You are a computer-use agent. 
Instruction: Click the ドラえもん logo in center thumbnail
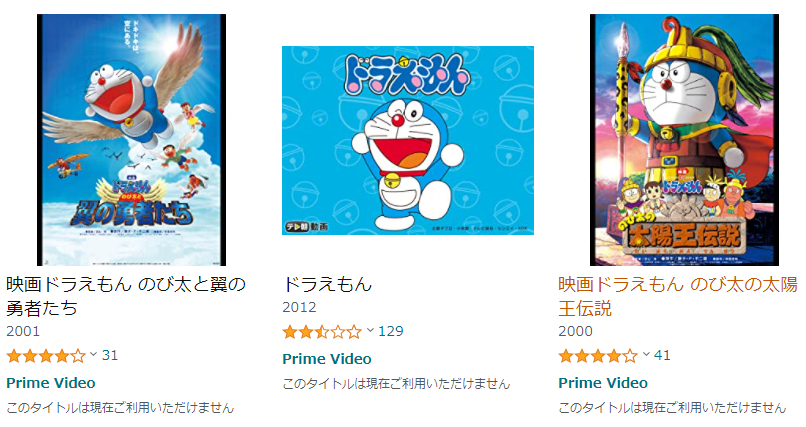click(x=407, y=76)
